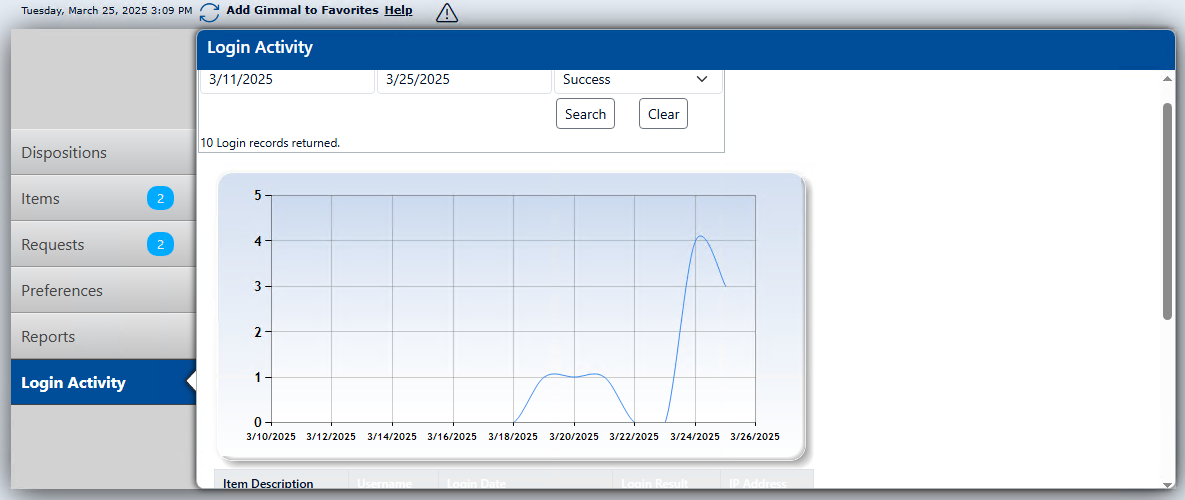Open the Dispositions section
The height and width of the screenshot is (500, 1185).
[64, 153]
